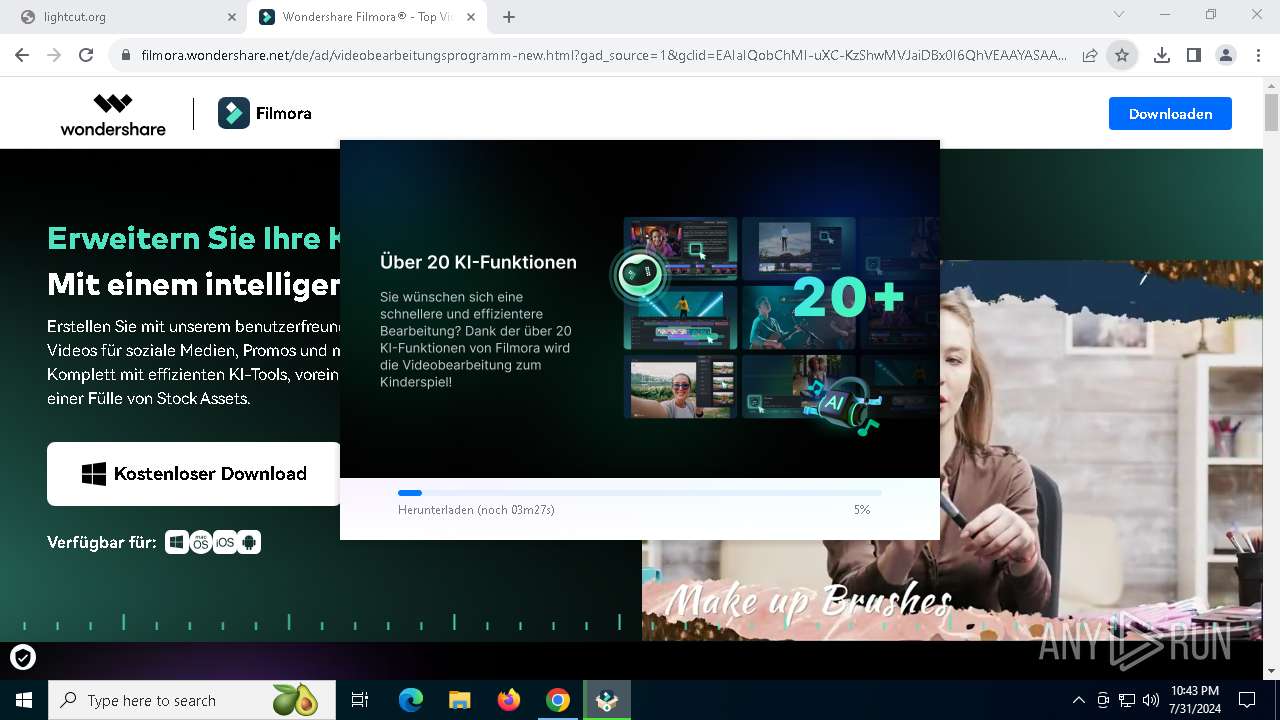Open network settings in tray
Image resolution: width=1280 pixels, height=720 pixels.
pos(1127,700)
